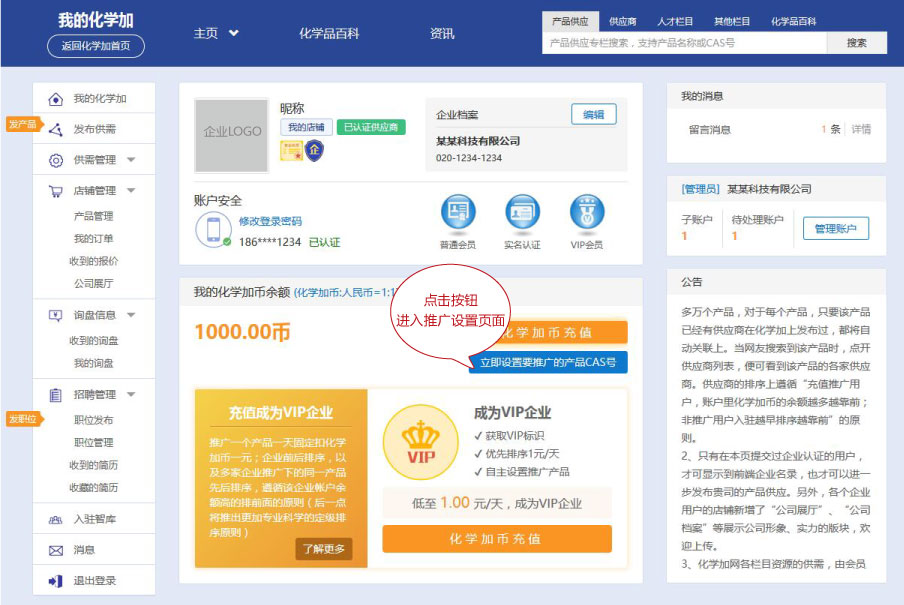The image size is (904, 605).
Task: Click the 修改登录密码 link
Action: coord(270,221)
